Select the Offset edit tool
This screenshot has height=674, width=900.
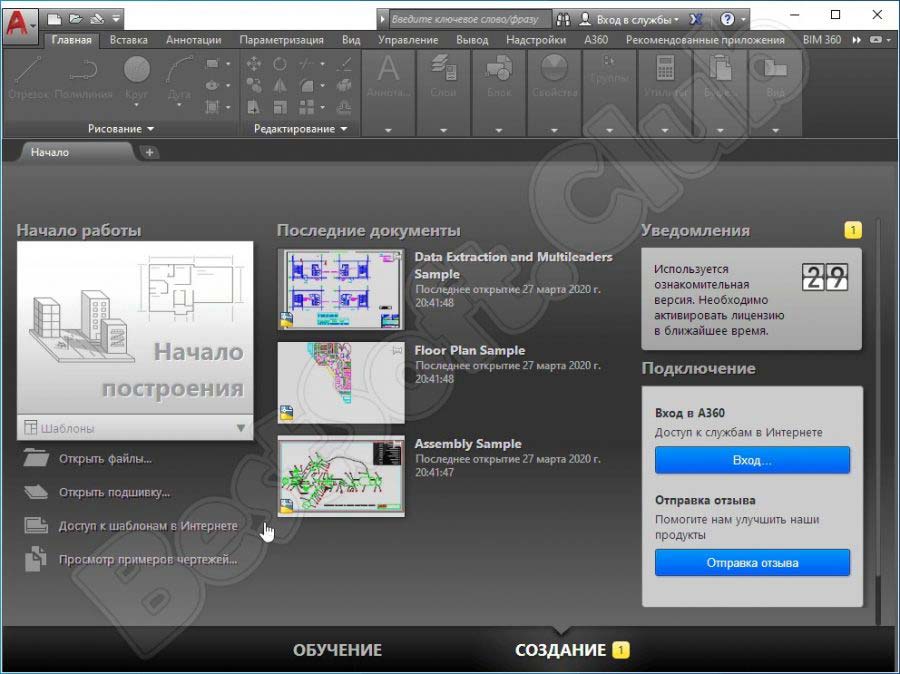(x=344, y=107)
